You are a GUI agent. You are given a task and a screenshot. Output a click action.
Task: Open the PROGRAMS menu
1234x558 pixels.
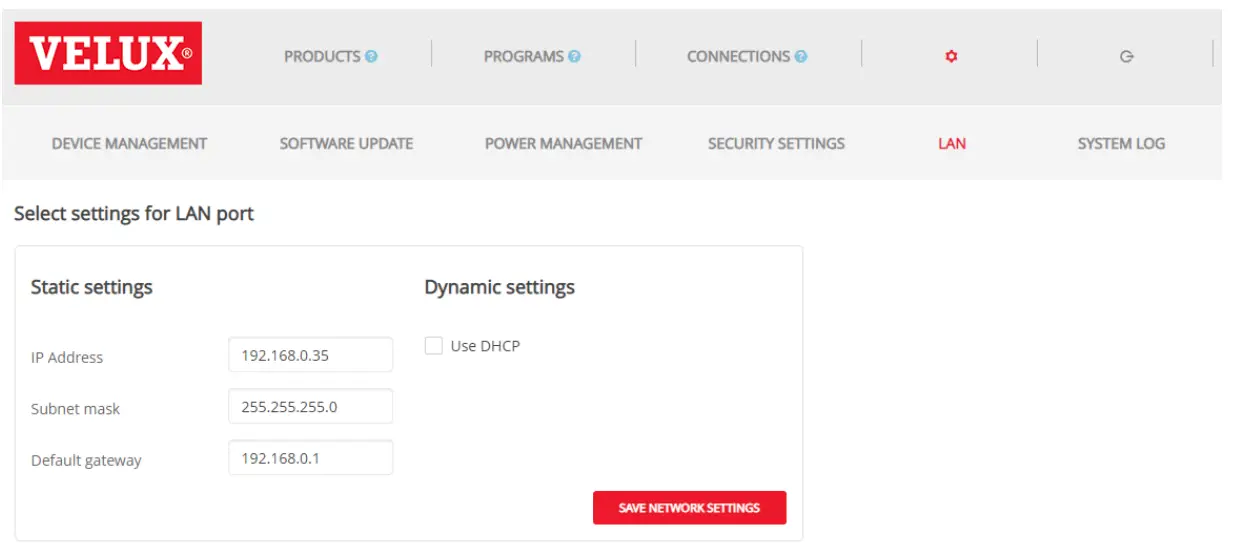coord(524,57)
